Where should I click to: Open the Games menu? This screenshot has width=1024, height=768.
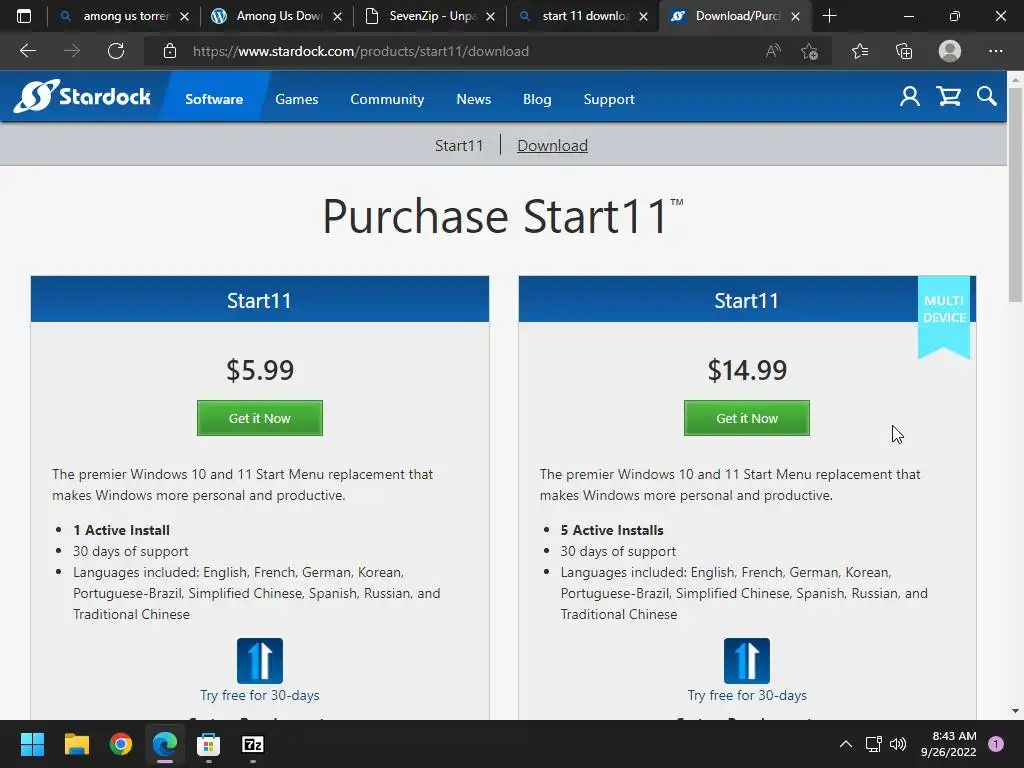click(296, 99)
